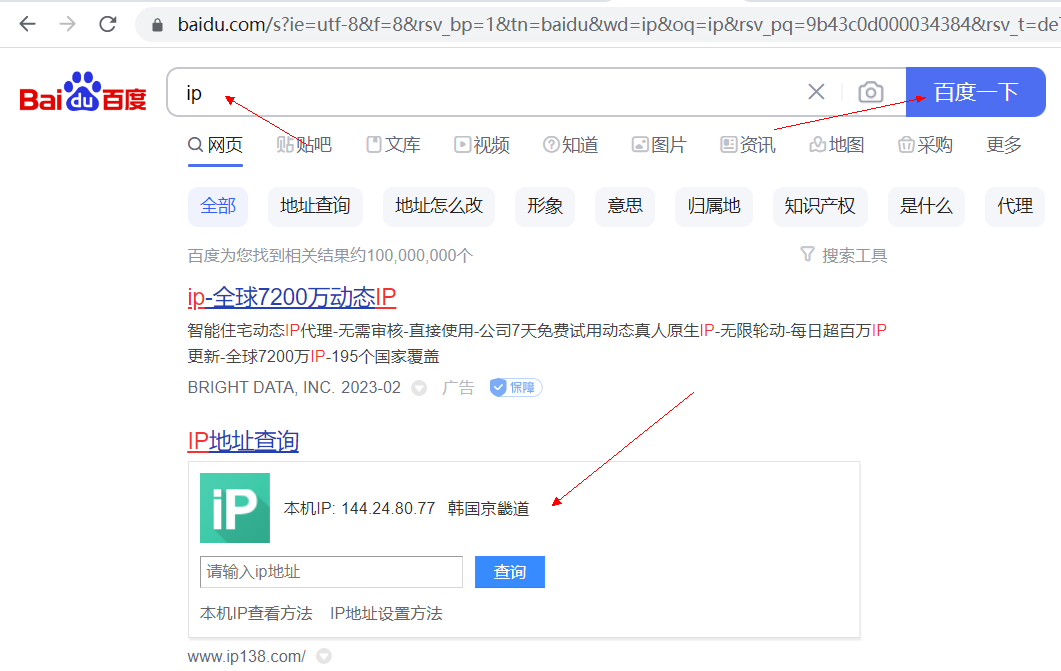Open image search with camera icon
1061x671 pixels.
click(871, 92)
